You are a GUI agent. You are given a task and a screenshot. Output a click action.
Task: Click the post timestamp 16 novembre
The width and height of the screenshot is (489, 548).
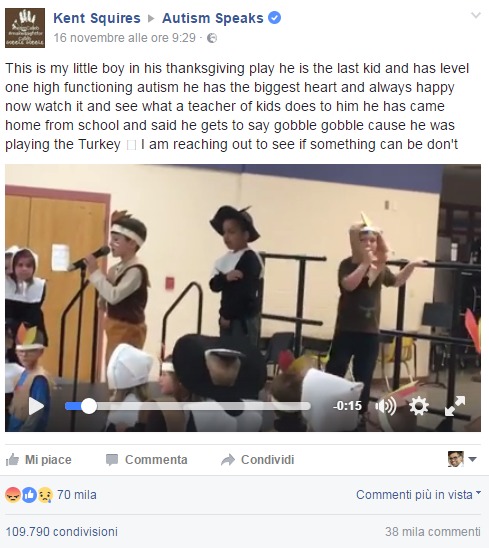(124, 38)
